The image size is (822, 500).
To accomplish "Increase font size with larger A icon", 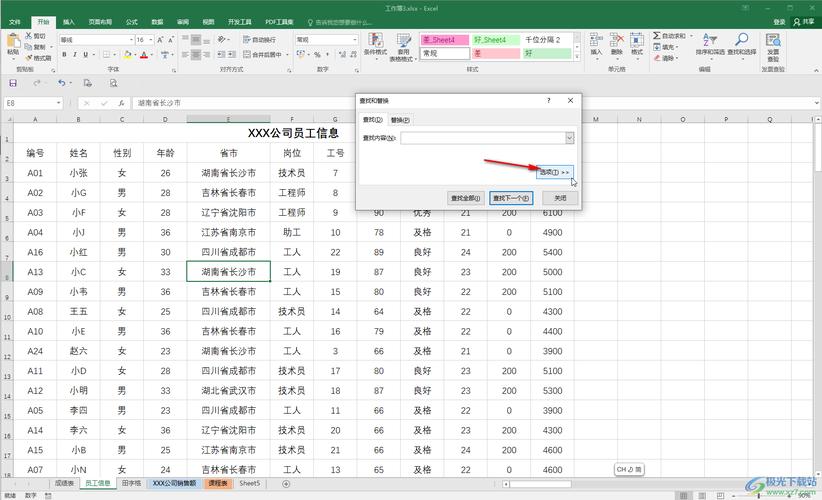I will click(x=160, y=40).
